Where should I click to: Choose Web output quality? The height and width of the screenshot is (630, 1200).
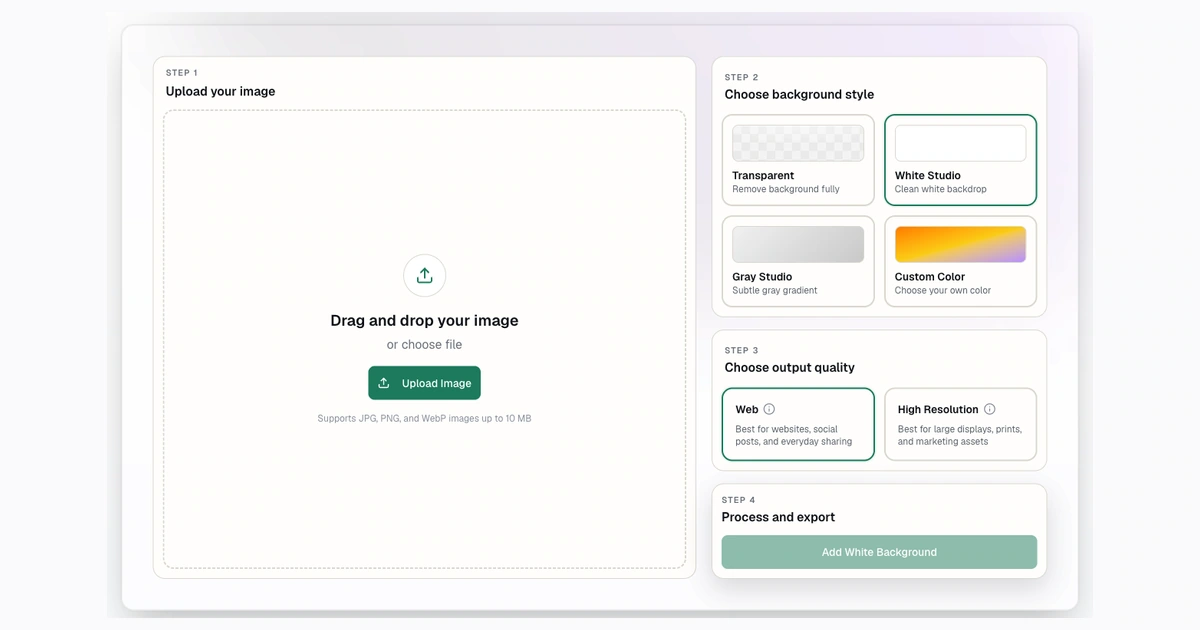[798, 425]
